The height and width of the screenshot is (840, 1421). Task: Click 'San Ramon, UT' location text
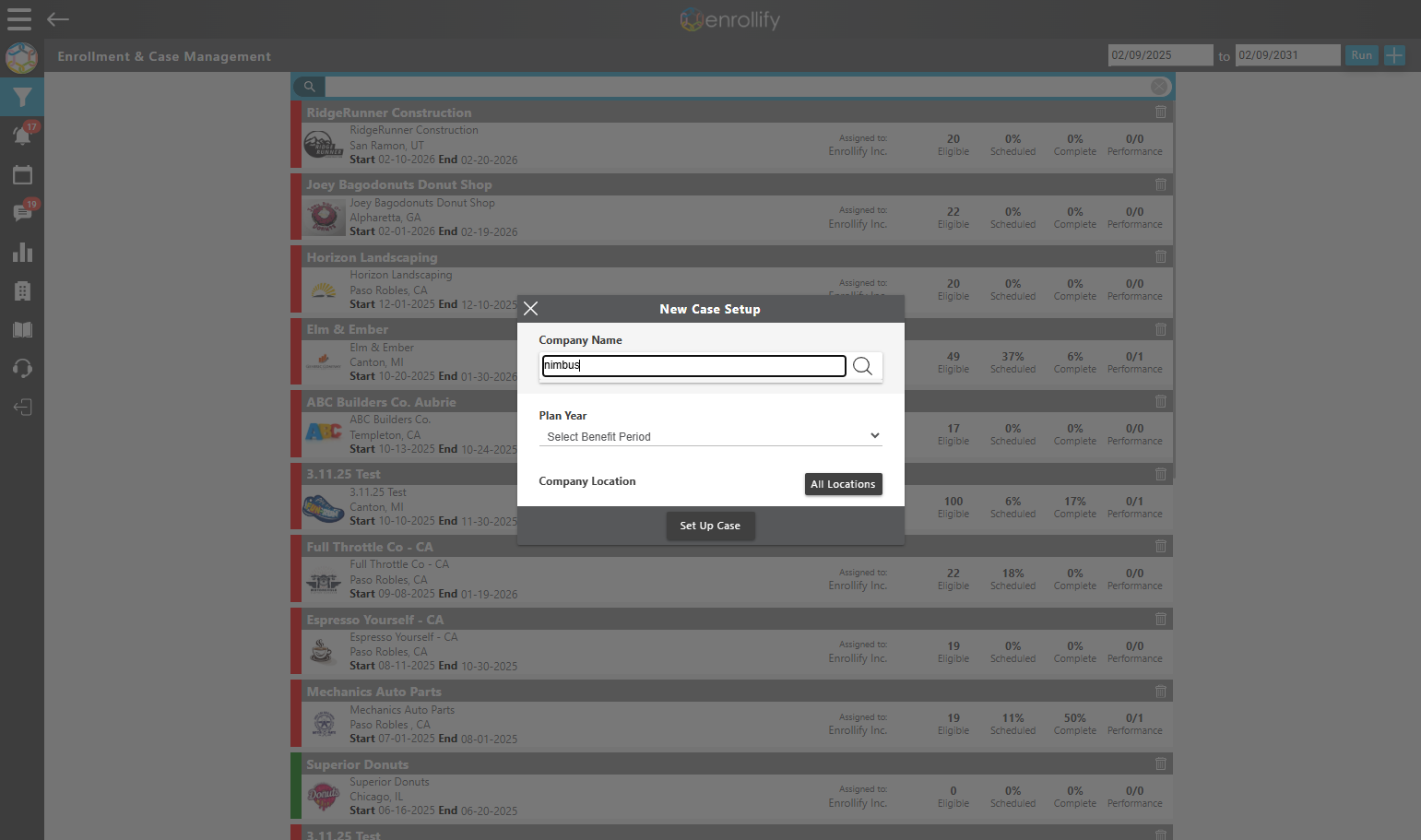(386, 146)
